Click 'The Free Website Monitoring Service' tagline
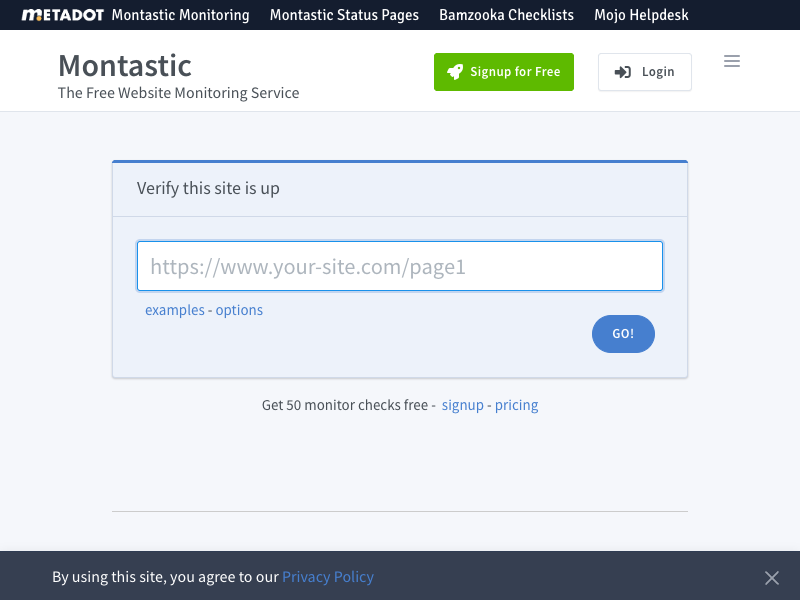This screenshot has width=800, height=600. [179, 93]
